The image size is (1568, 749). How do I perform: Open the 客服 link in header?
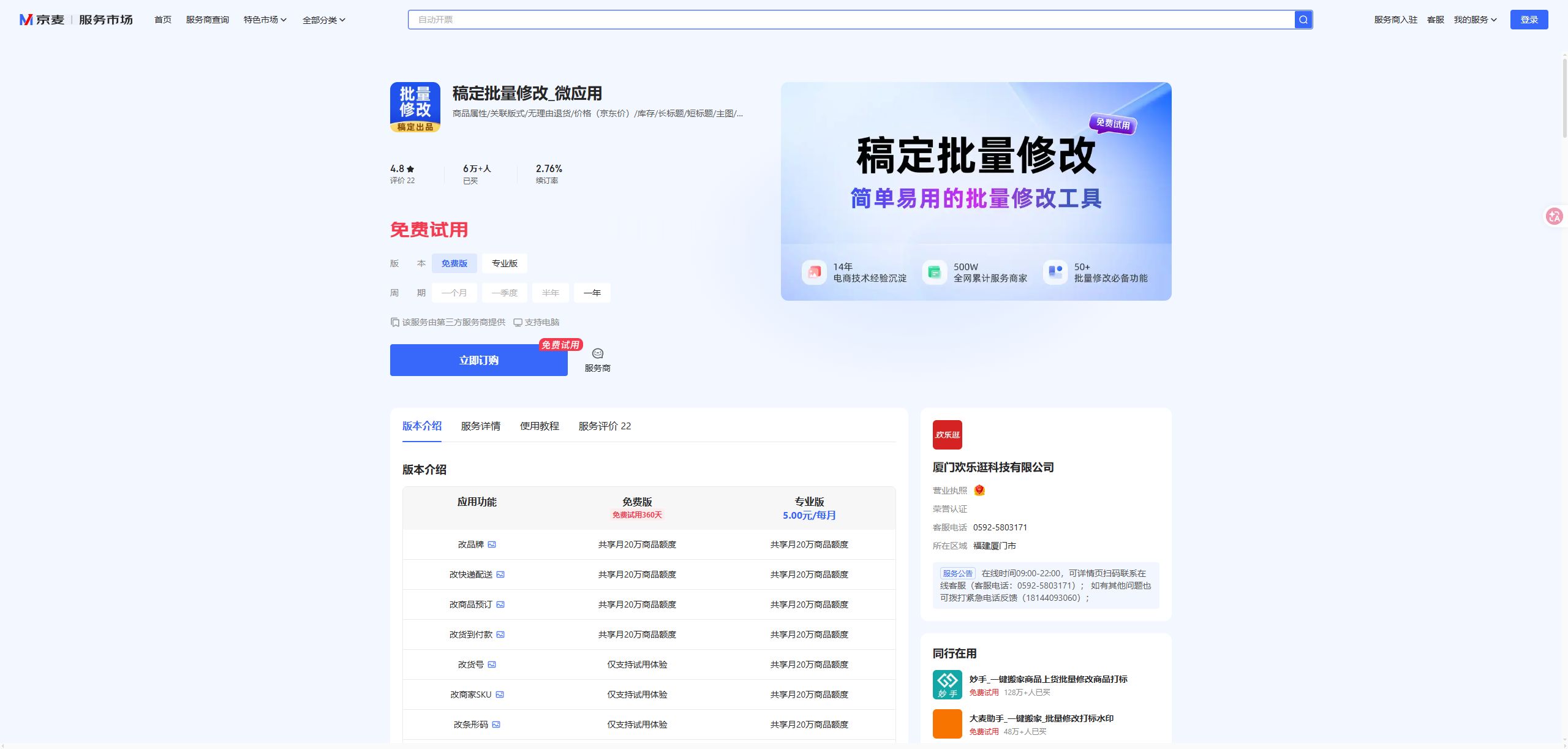point(1436,20)
